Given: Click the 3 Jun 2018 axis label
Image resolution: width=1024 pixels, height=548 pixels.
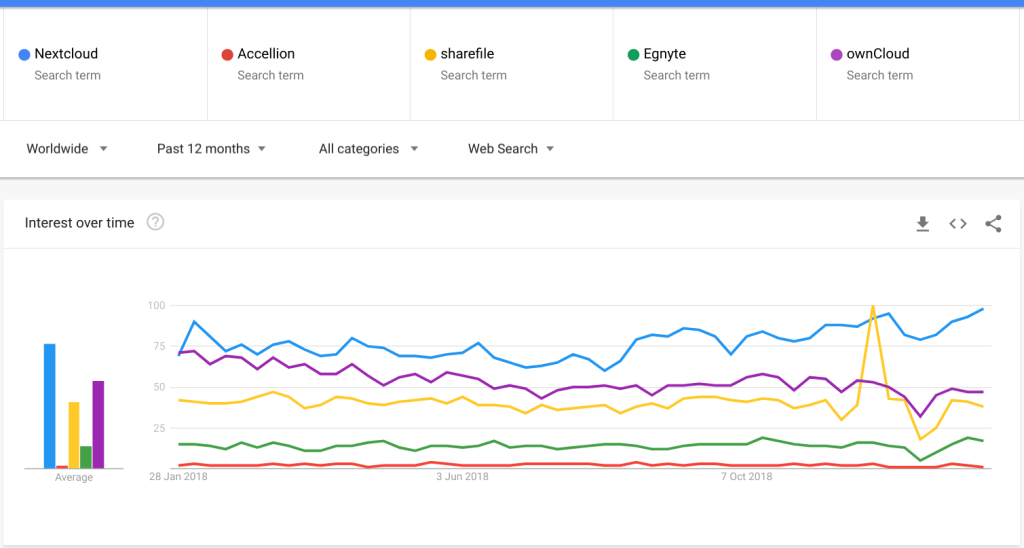Looking at the screenshot, I should tap(462, 477).
